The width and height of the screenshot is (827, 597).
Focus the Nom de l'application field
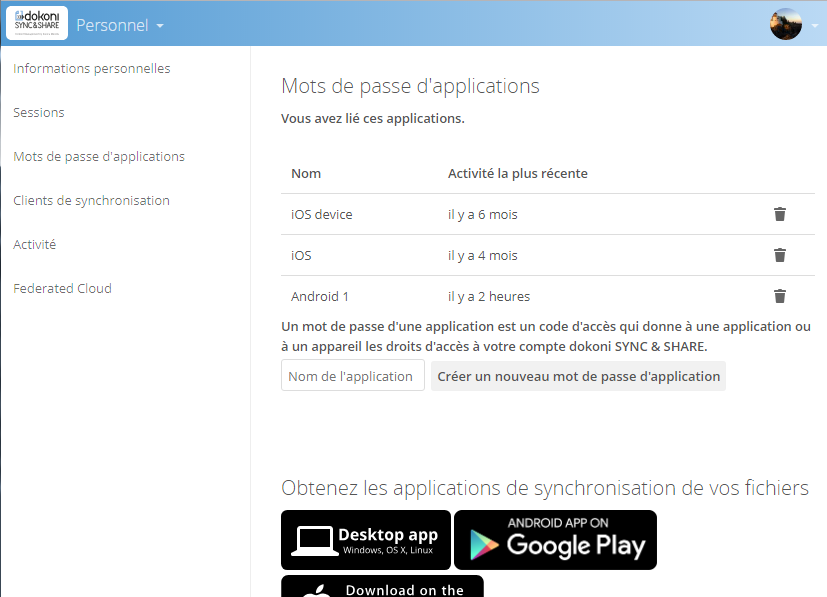(x=352, y=376)
